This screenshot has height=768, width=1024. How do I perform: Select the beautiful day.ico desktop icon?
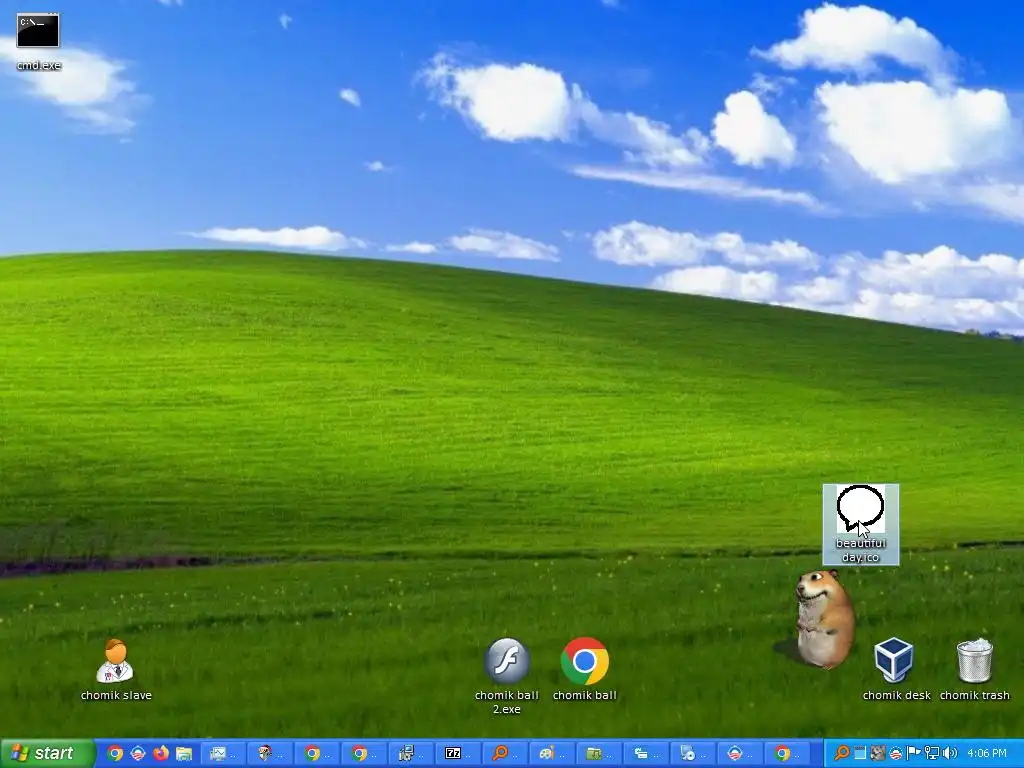coord(861,524)
